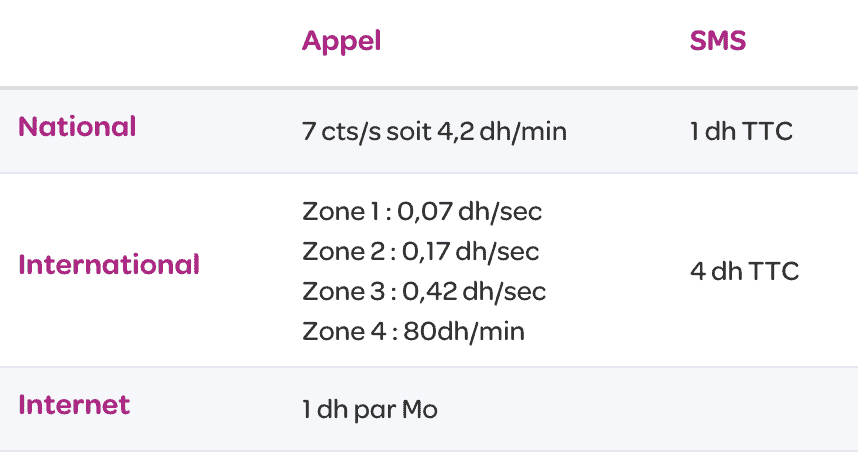858x468 pixels.
Task: Select the International row label
Action: [109, 265]
